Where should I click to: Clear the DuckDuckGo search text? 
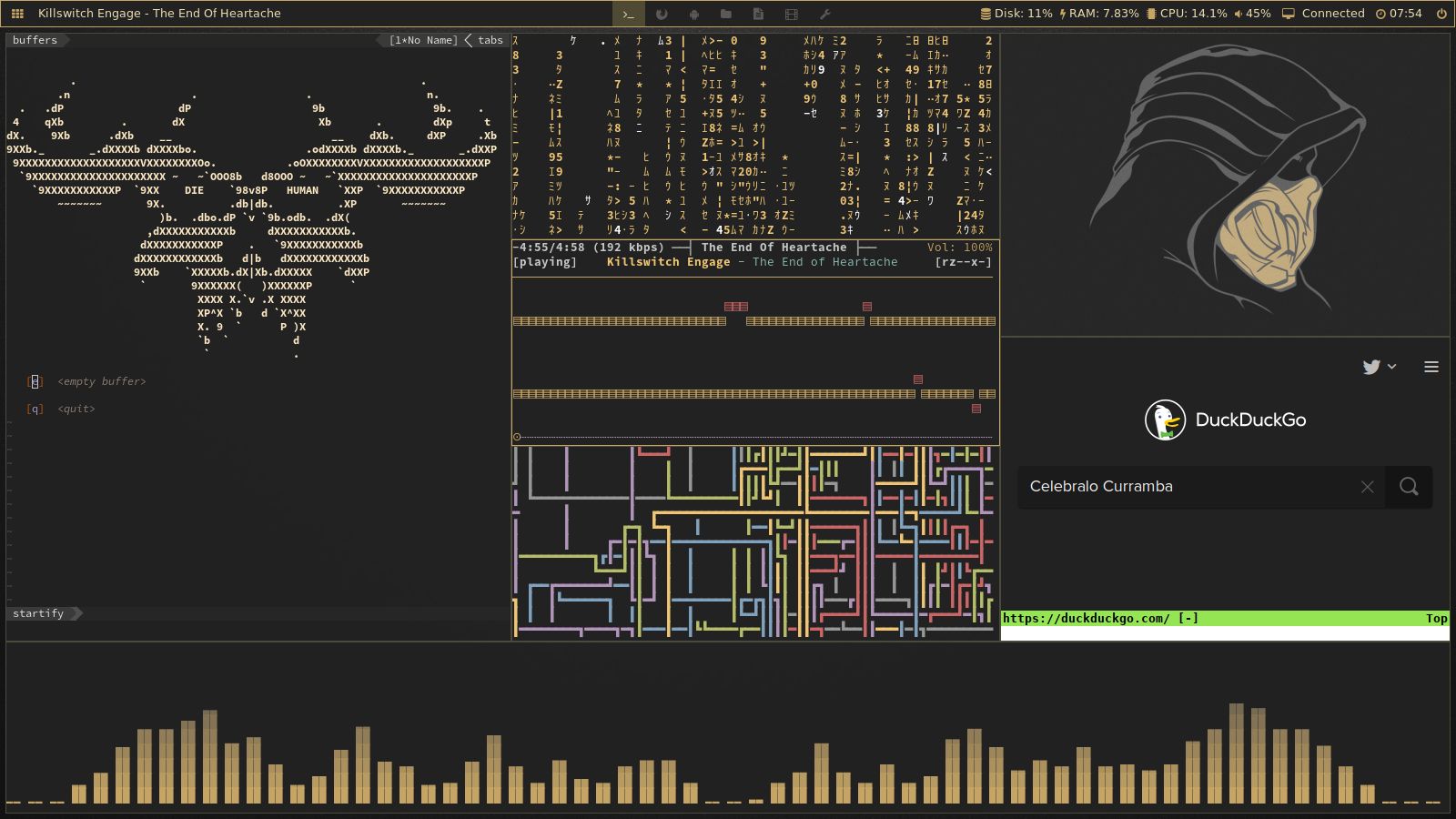tap(1367, 487)
